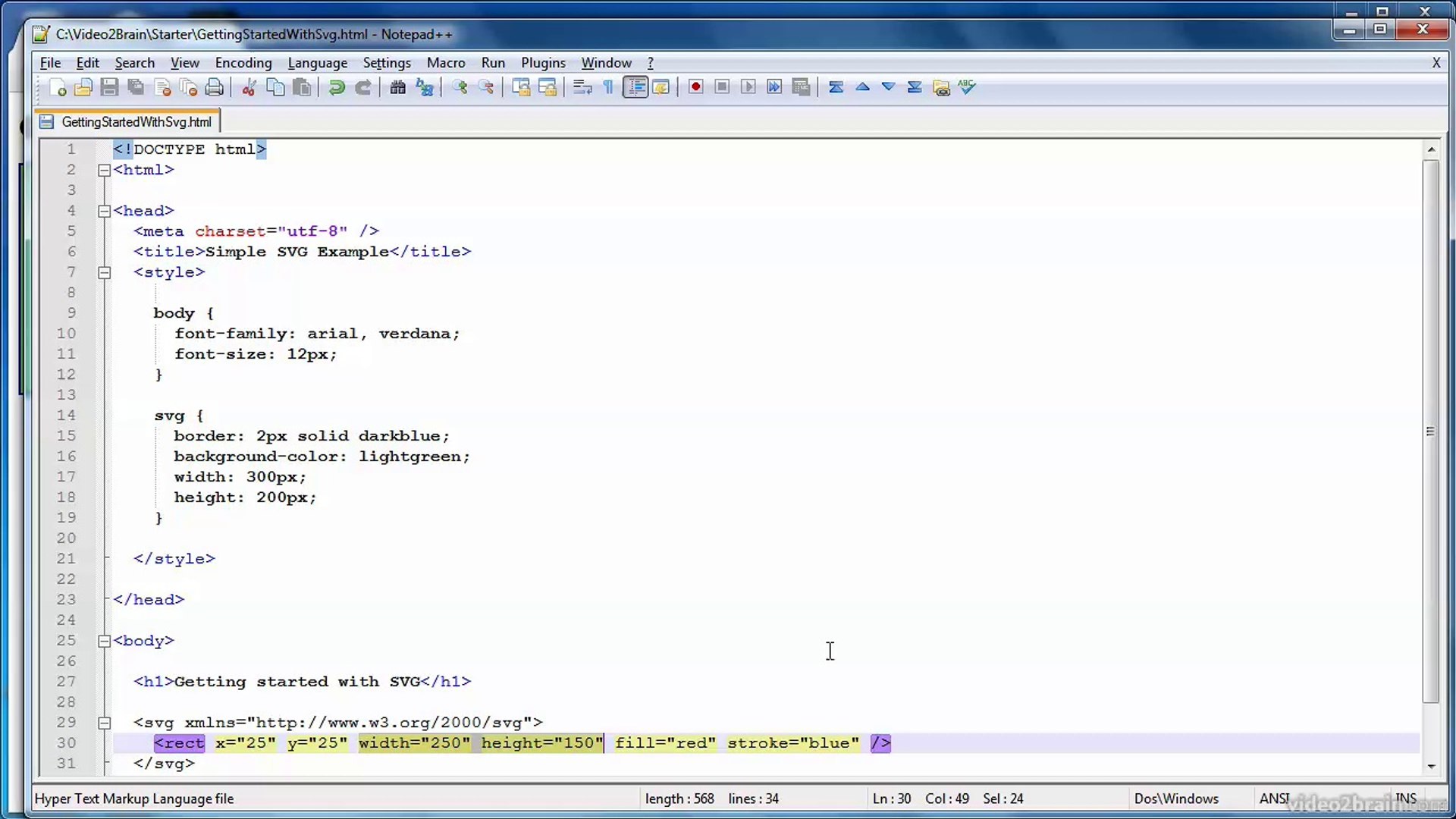Click the text 'Simple SVG Example' in line 6
The image size is (1456, 819).
(297, 252)
